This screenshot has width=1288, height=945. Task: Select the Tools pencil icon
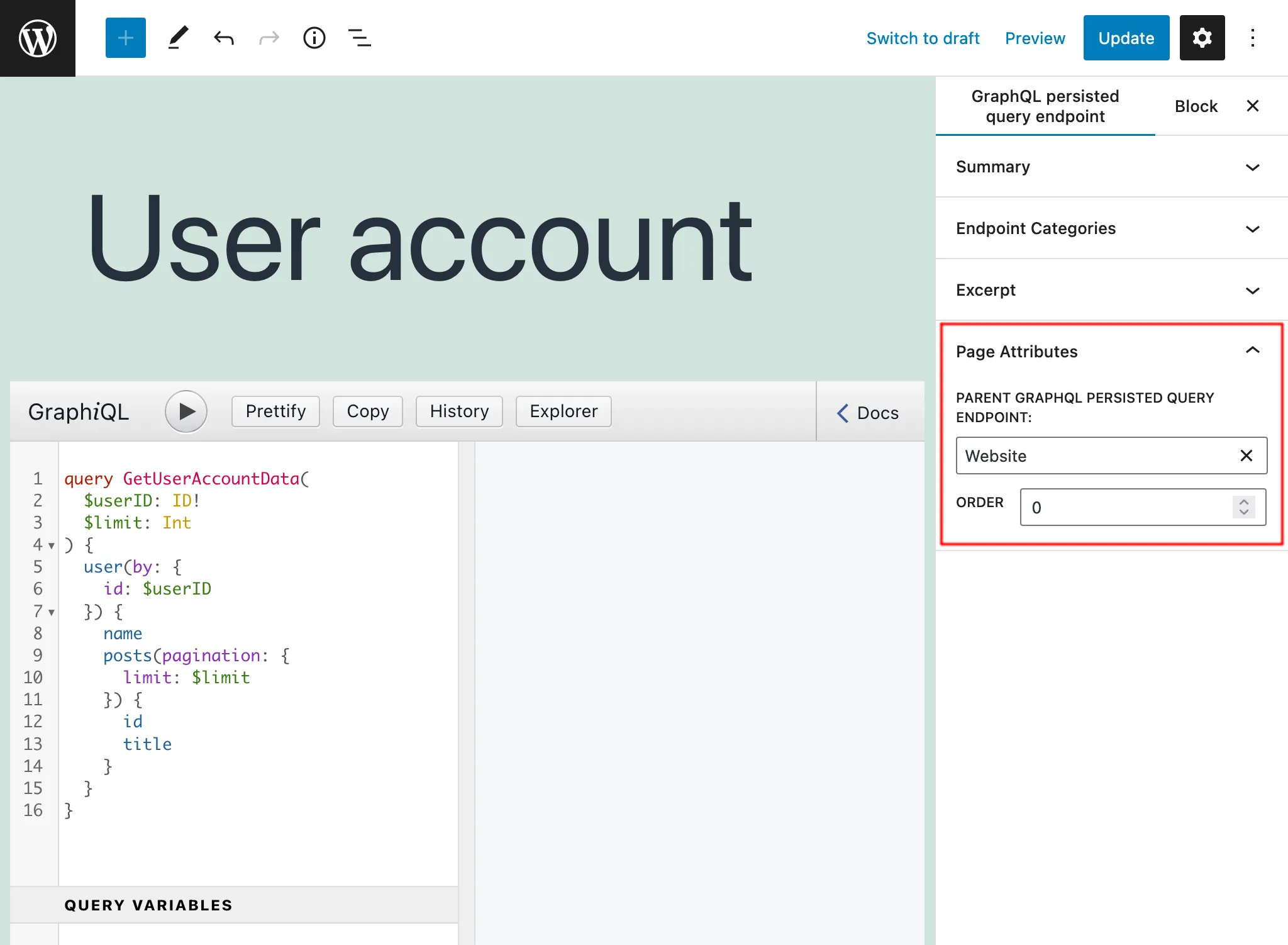pos(178,38)
